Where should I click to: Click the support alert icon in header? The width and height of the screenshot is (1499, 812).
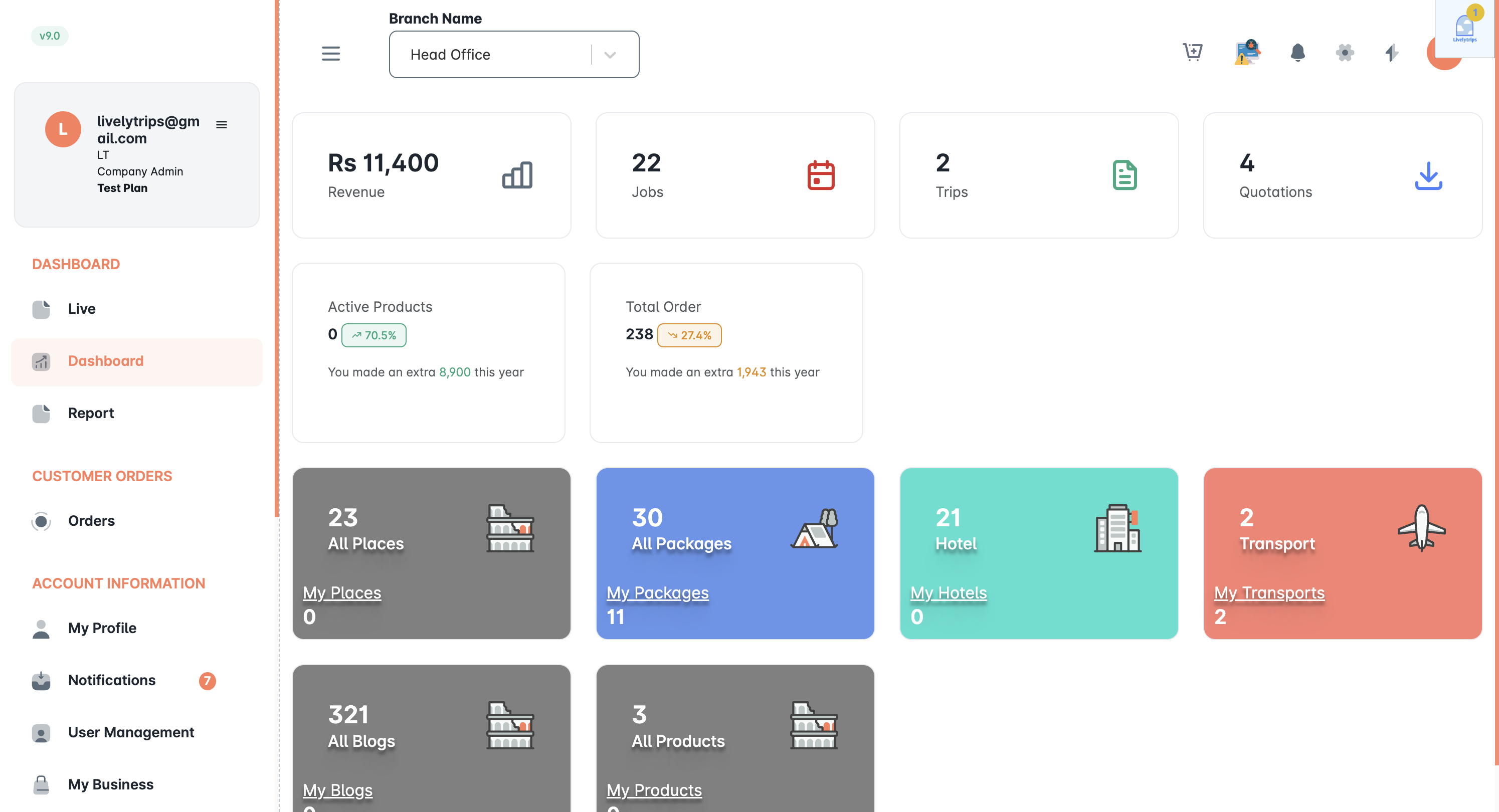pyautogui.click(x=1246, y=52)
